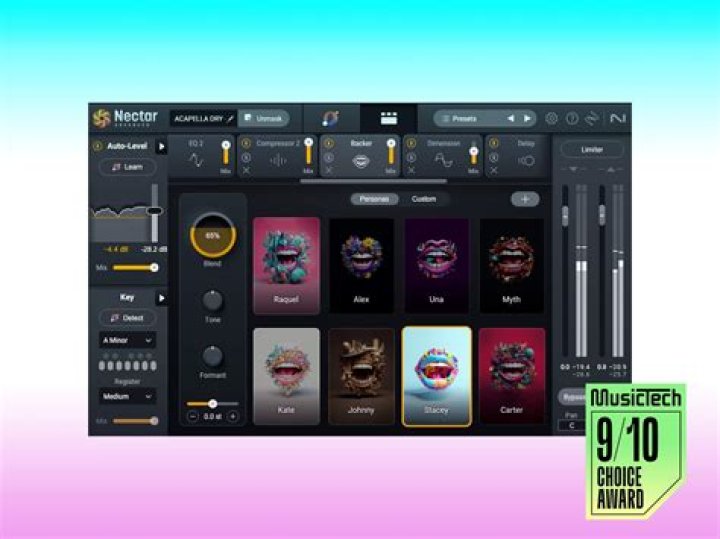Solo the Delay module
The height and width of the screenshot is (539, 720).
(x=494, y=157)
